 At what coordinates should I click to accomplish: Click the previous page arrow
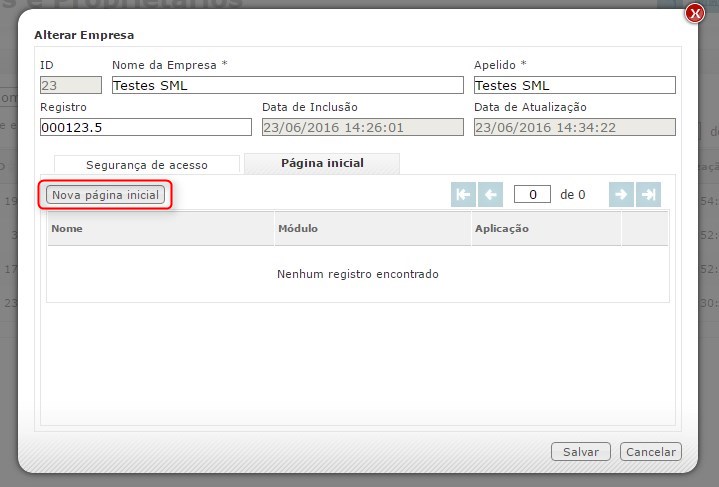pos(490,195)
